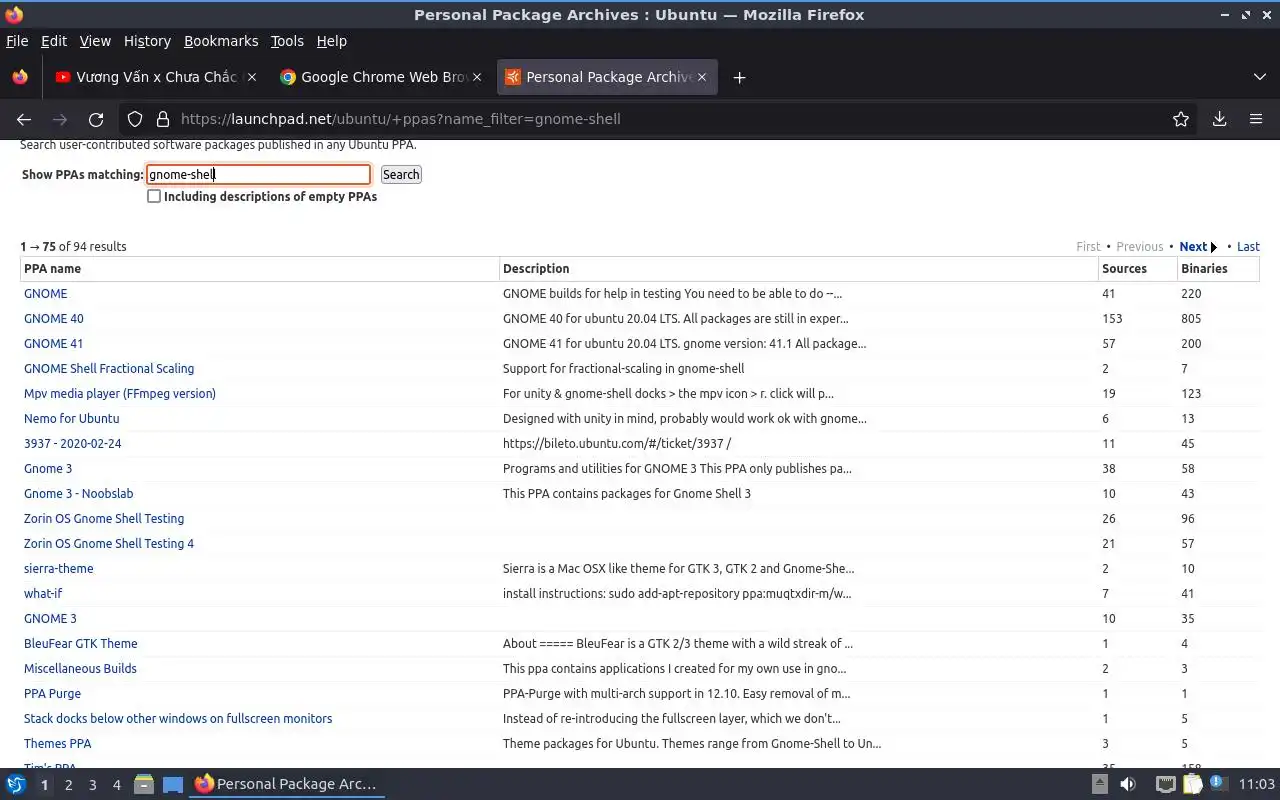1280x800 pixels.
Task: Reload the current Launchpad page
Action: [96, 119]
